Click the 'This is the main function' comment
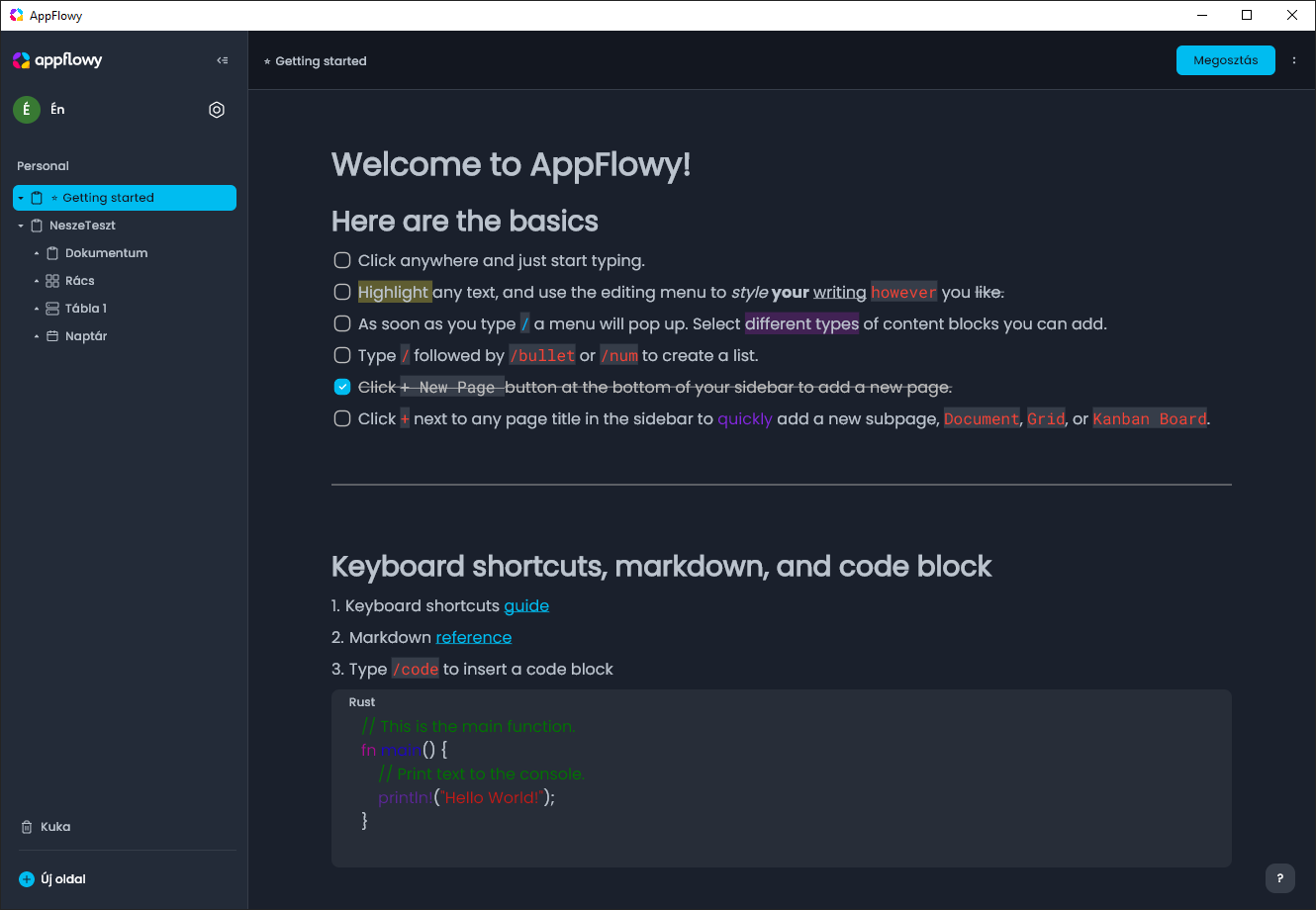This screenshot has width=1316, height=910. 469,726
